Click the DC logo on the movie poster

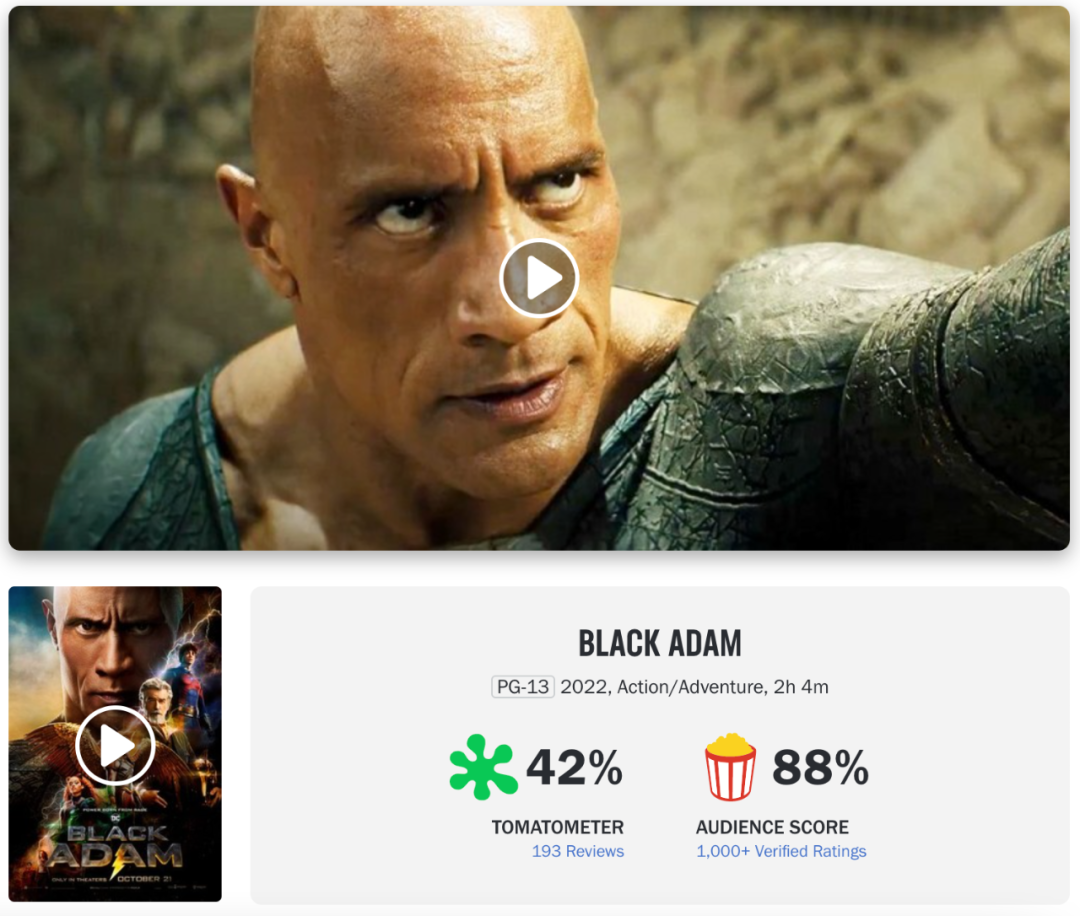click(115, 818)
